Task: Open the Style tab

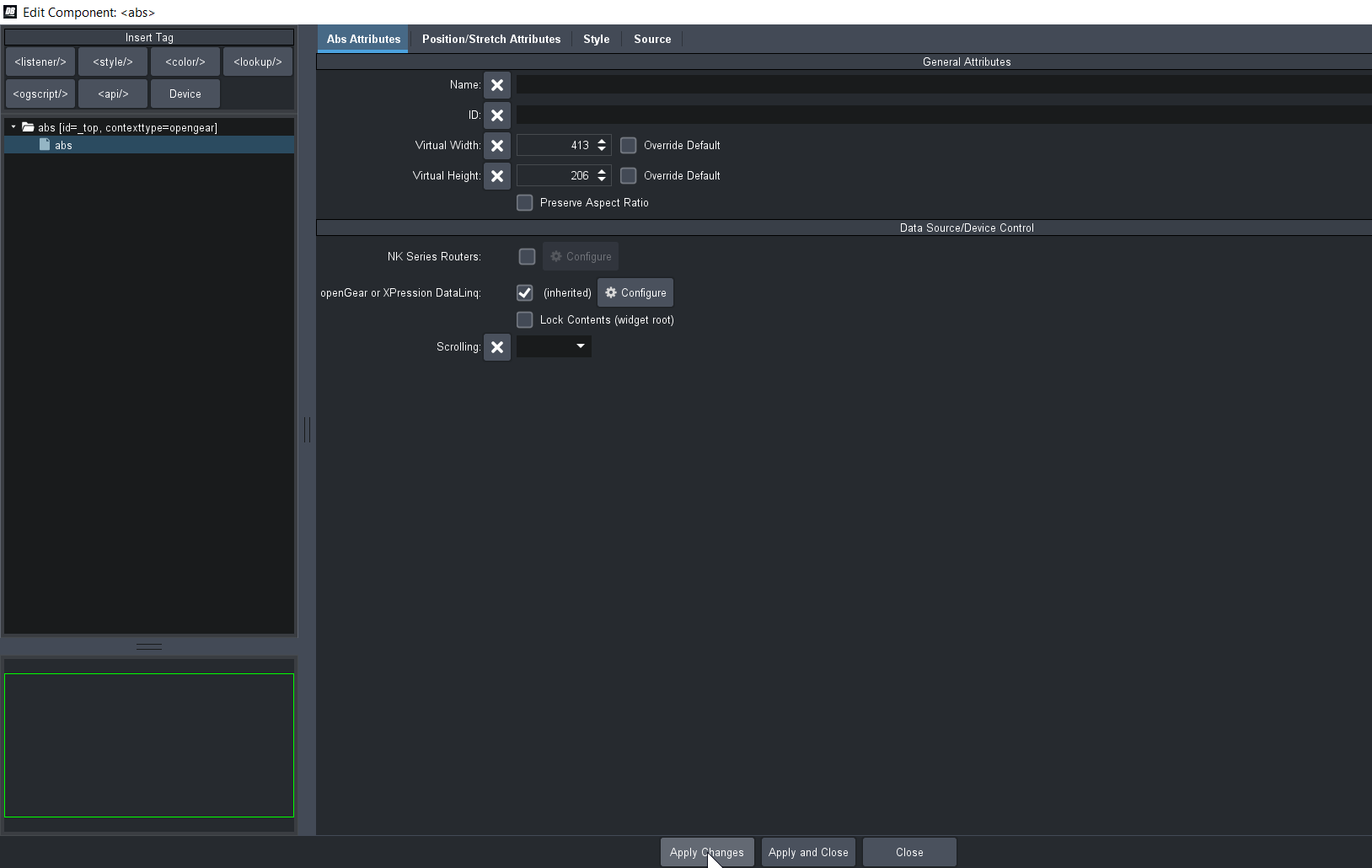Action: point(597,40)
